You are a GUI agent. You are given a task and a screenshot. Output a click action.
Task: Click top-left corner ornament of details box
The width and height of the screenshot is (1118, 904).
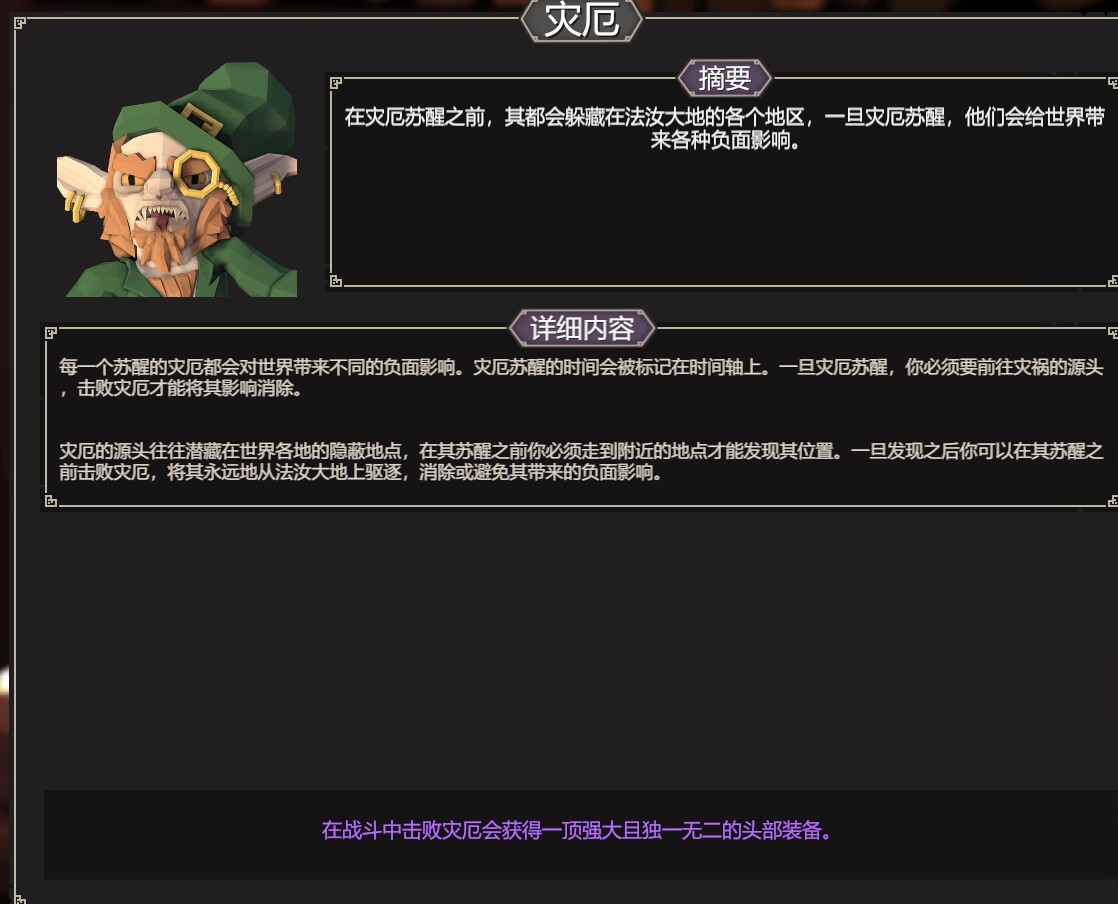click(x=51, y=333)
